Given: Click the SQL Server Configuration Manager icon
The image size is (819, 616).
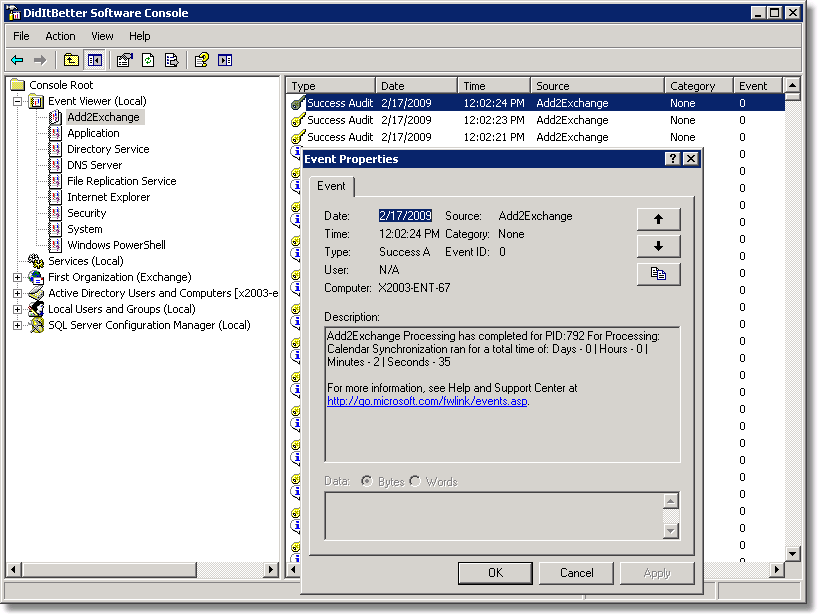Looking at the screenshot, I should tap(36, 325).
